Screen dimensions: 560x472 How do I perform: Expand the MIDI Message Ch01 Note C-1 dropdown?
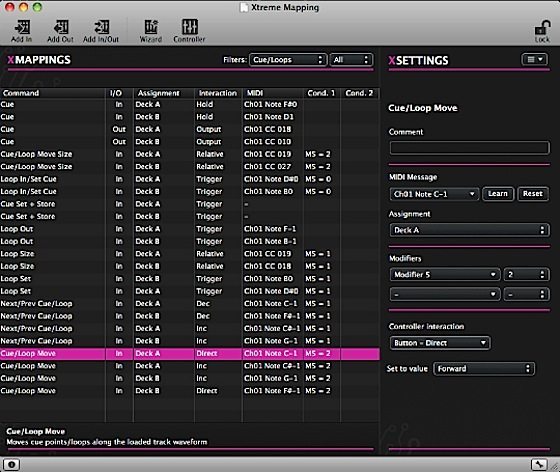434,194
